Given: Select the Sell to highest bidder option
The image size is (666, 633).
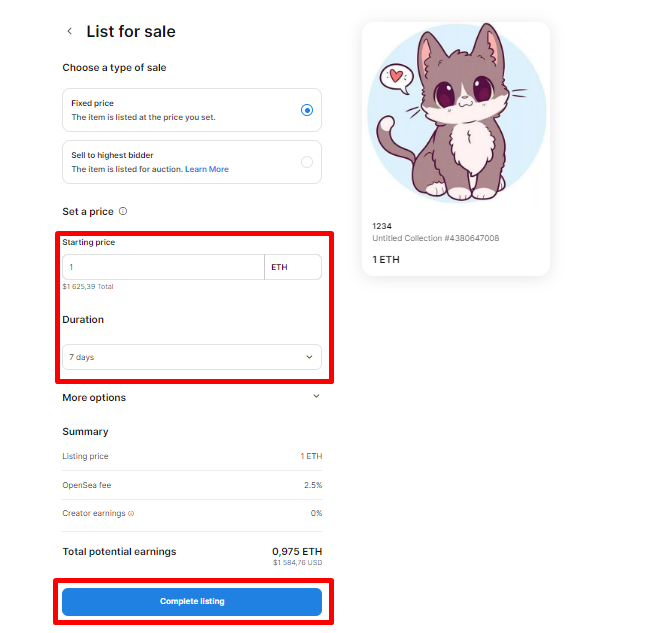Looking at the screenshot, I should 307,162.
